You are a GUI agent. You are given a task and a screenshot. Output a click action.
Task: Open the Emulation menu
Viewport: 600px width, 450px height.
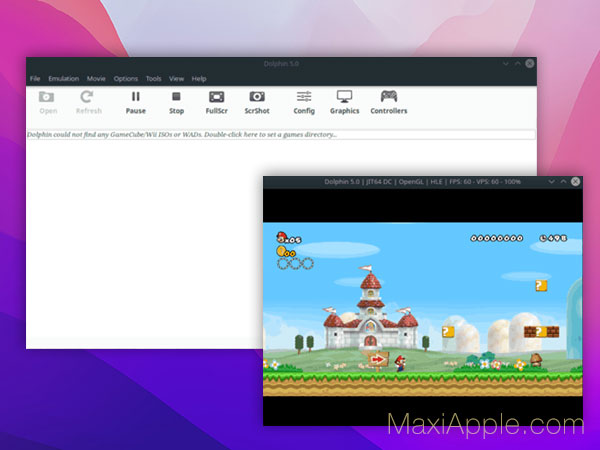coord(64,78)
